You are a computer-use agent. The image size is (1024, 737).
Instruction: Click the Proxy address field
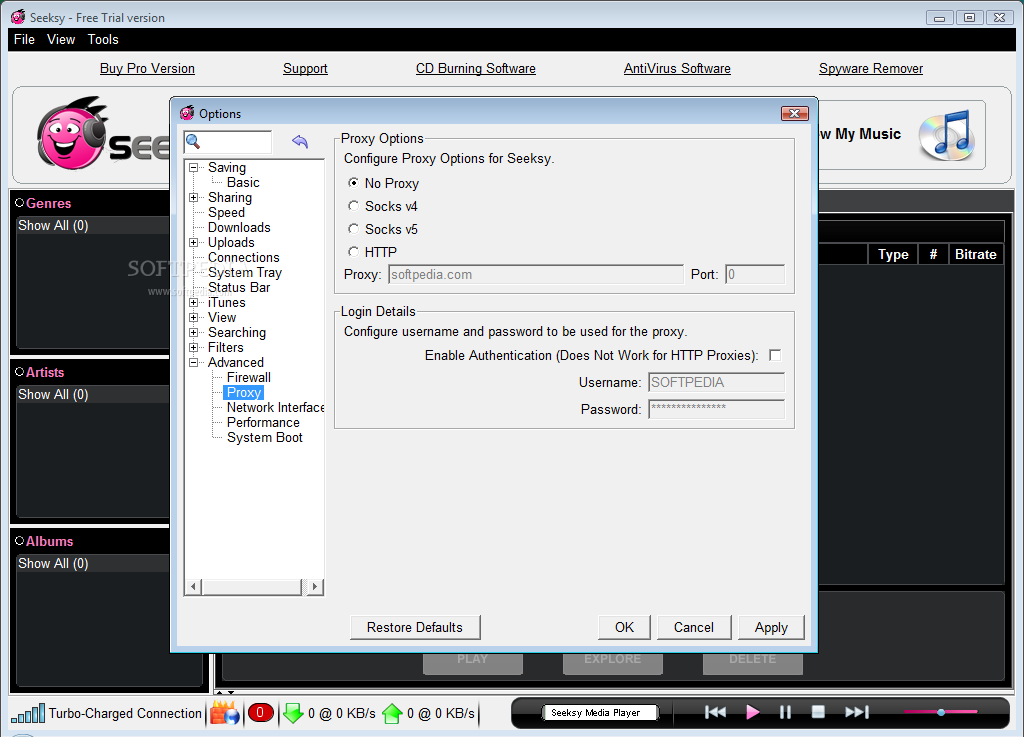point(536,274)
